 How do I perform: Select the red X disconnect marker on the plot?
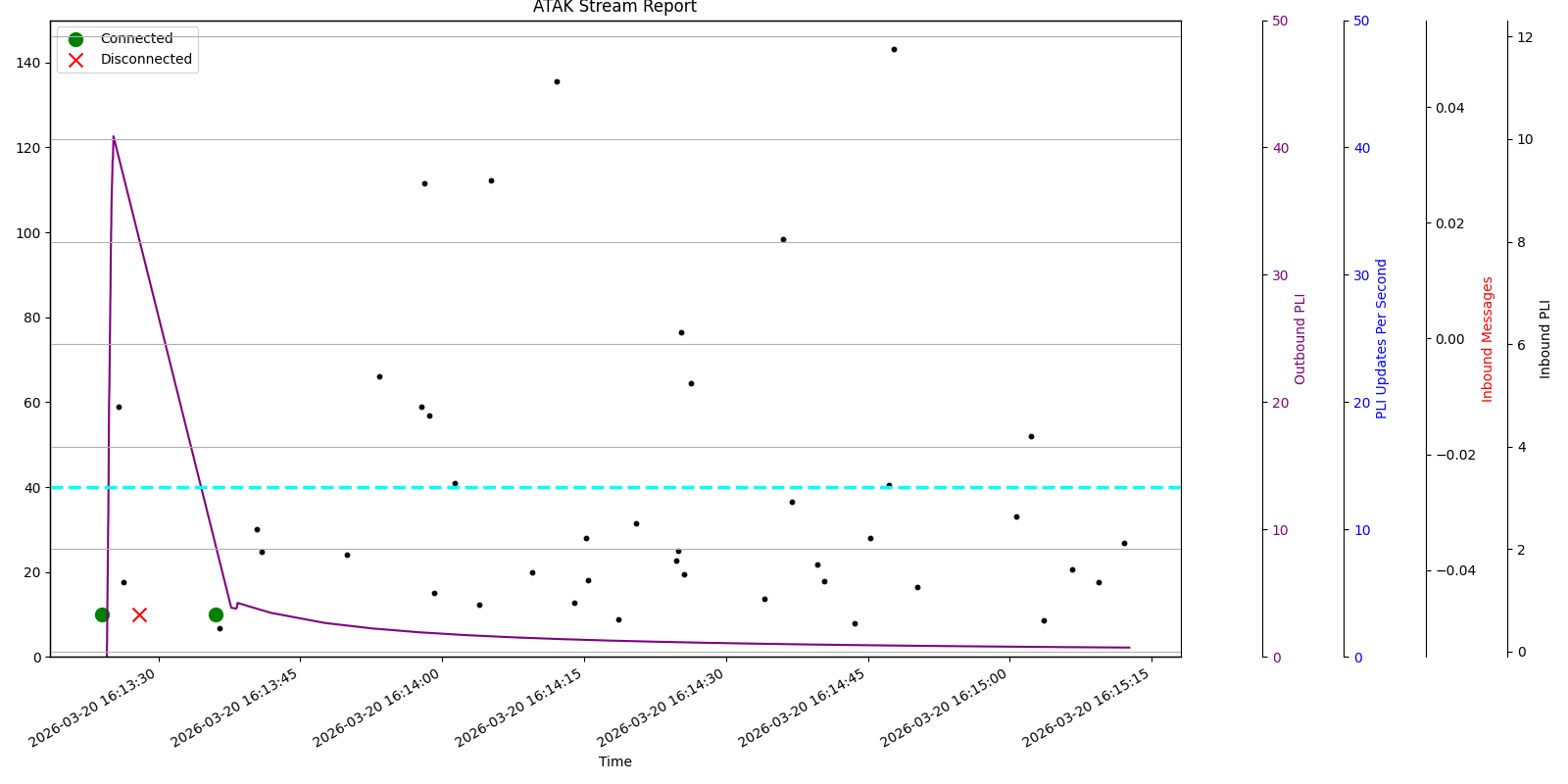(x=139, y=614)
